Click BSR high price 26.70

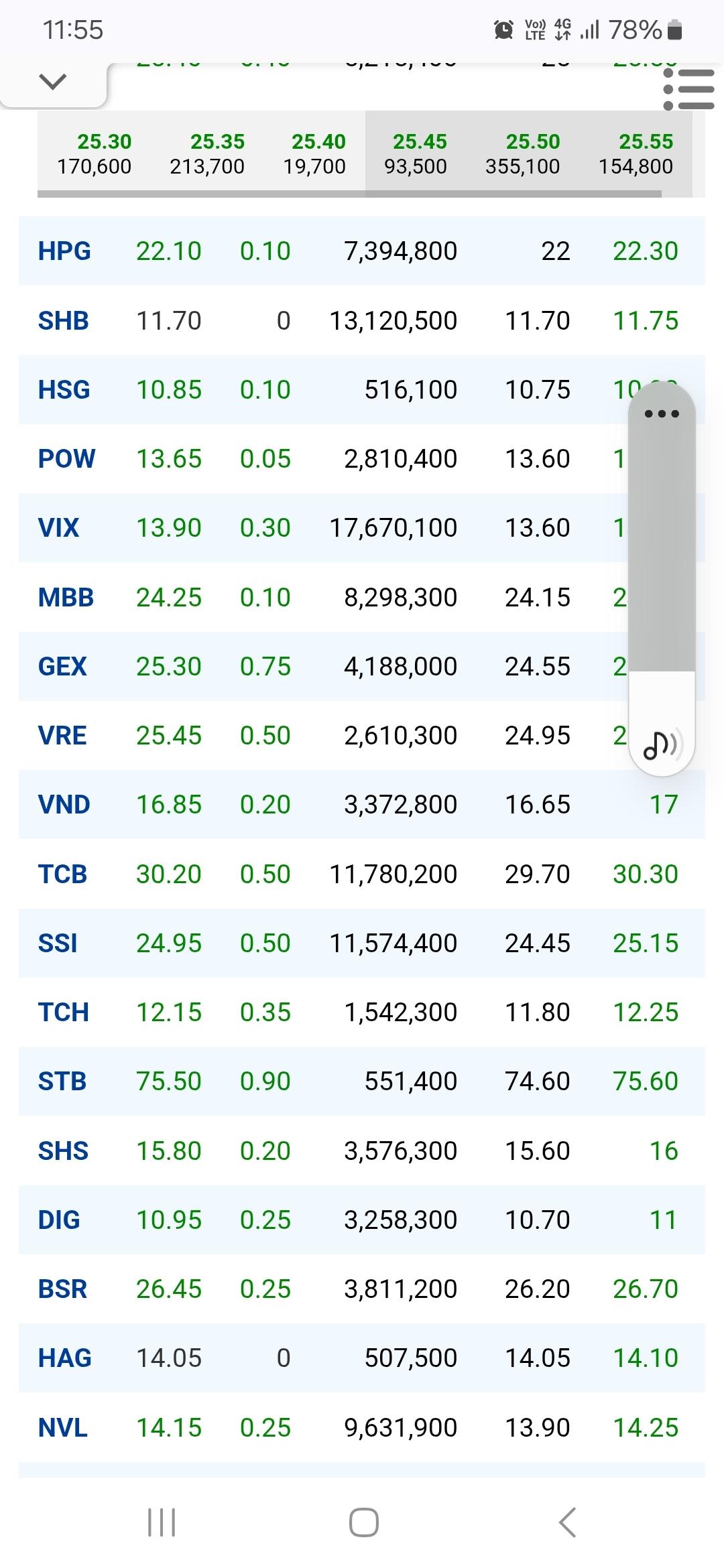[x=646, y=1289]
